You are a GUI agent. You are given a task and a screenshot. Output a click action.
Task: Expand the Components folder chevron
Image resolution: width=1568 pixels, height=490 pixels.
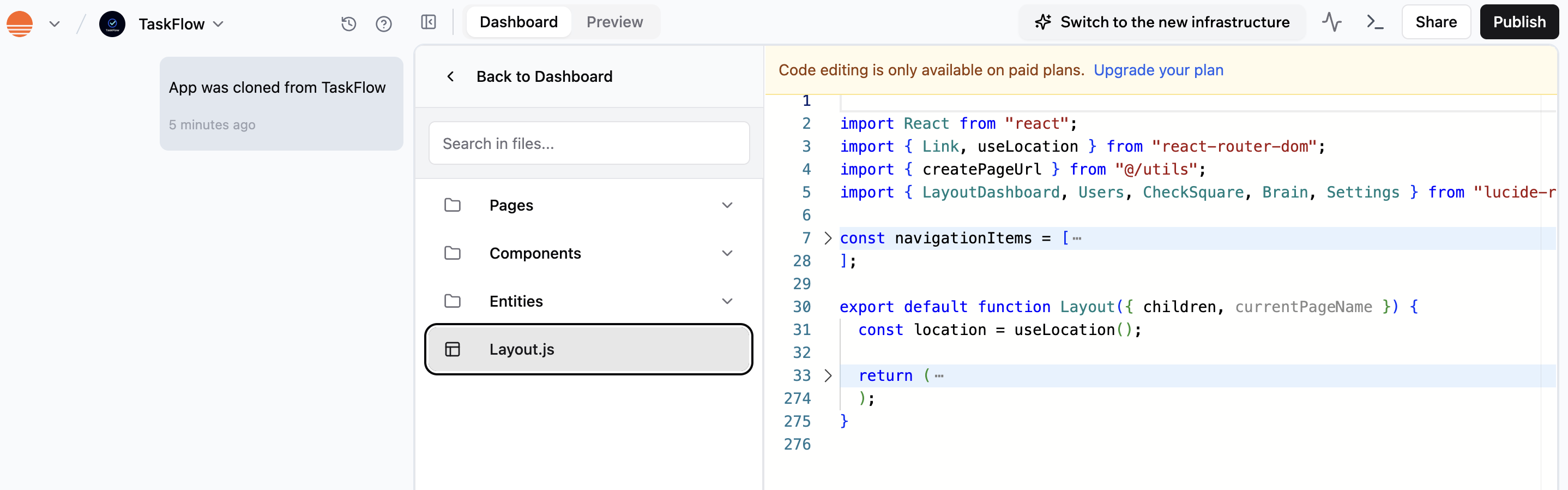(727, 254)
